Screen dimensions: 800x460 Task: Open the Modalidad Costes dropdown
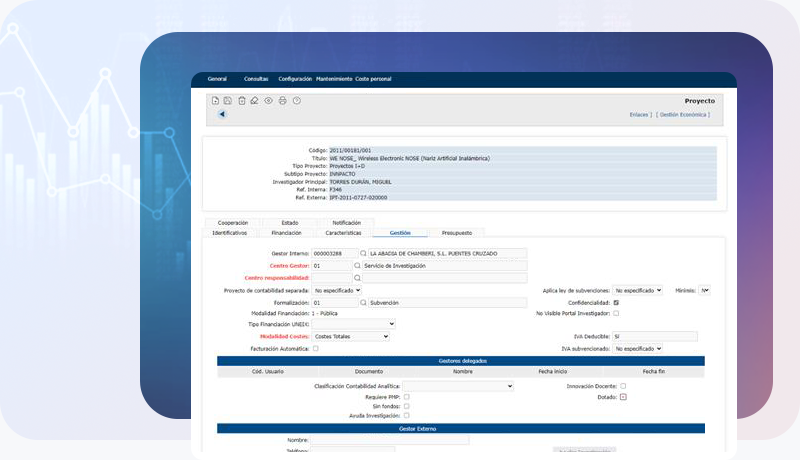click(350, 337)
